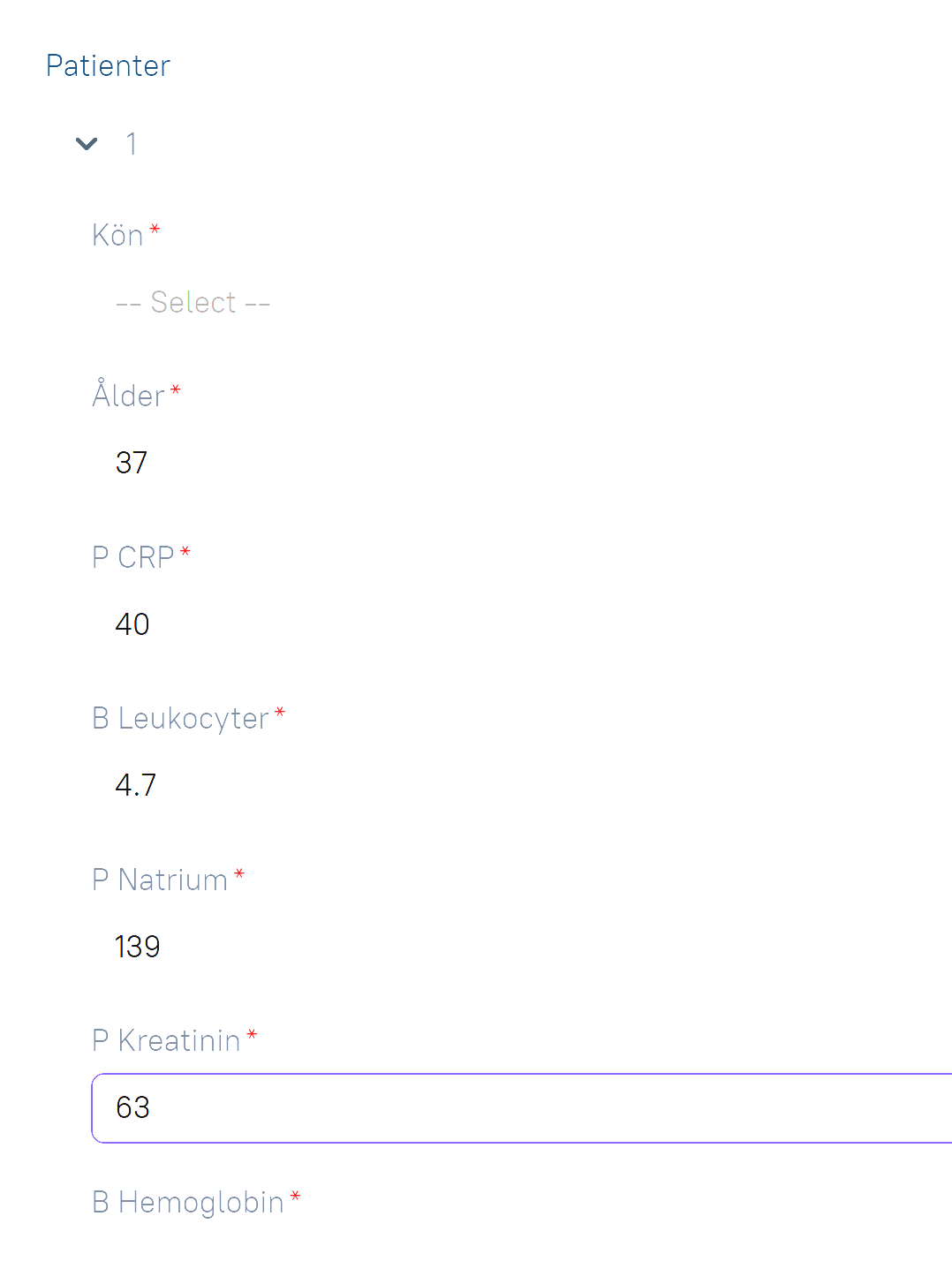Click the Ålder field label
The height and width of the screenshot is (1269, 952).
pos(128,396)
